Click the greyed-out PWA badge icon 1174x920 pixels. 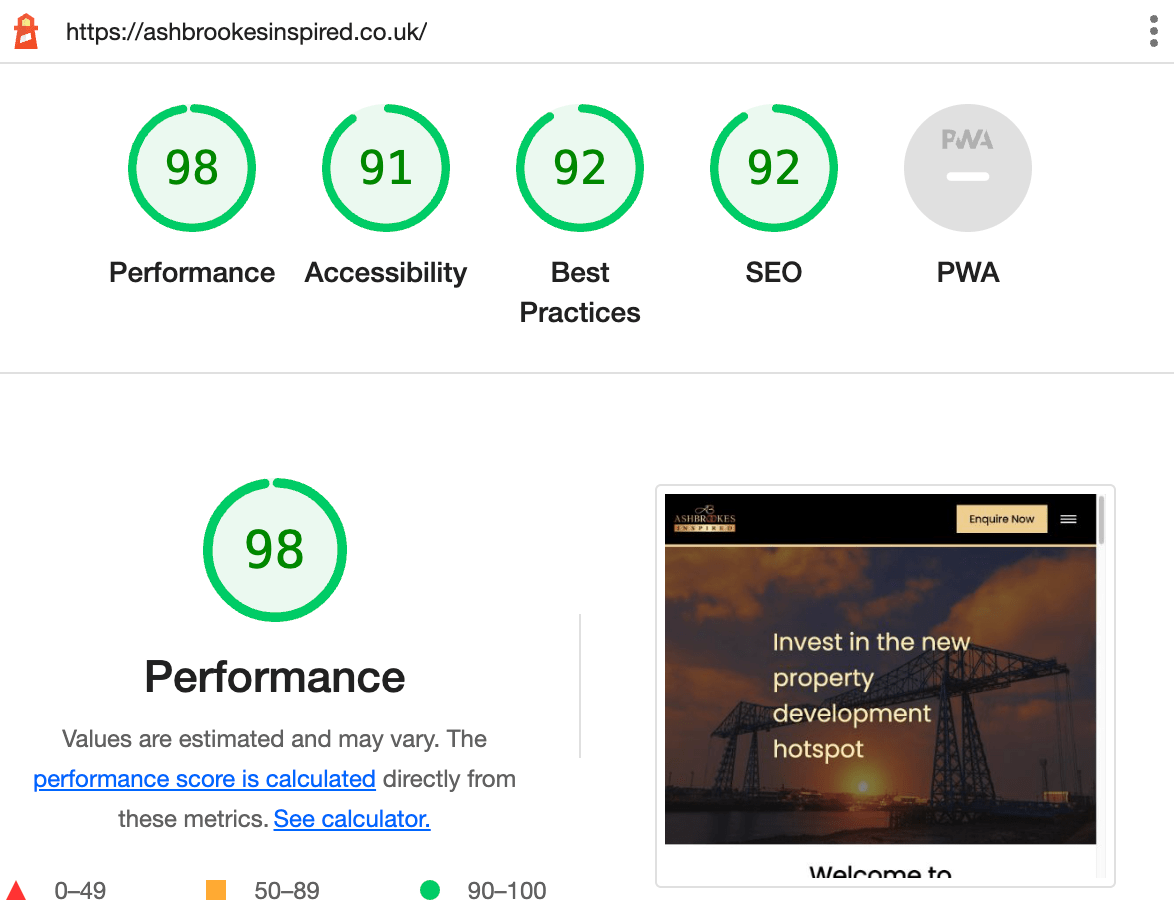pyautogui.click(x=967, y=168)
